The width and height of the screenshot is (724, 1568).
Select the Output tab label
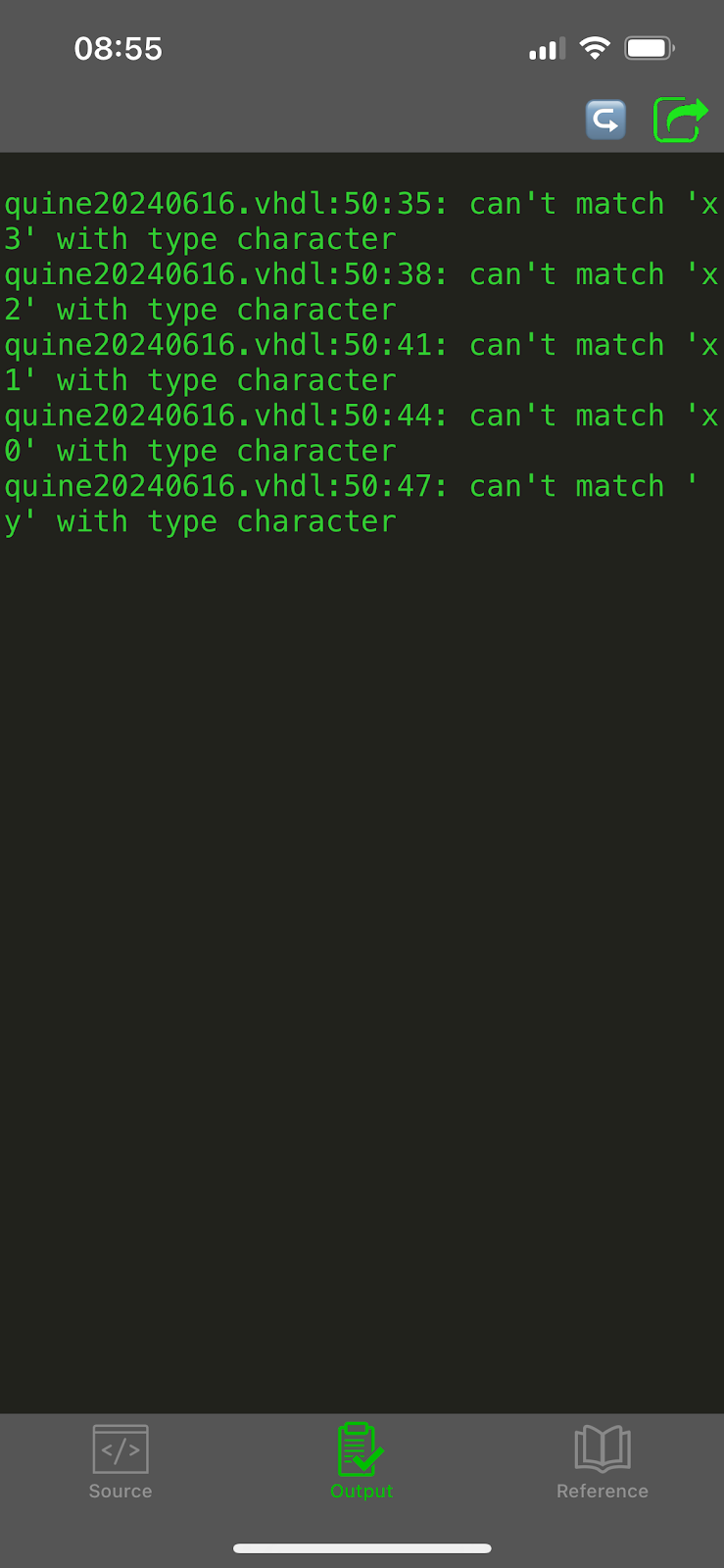[362, 1491]
